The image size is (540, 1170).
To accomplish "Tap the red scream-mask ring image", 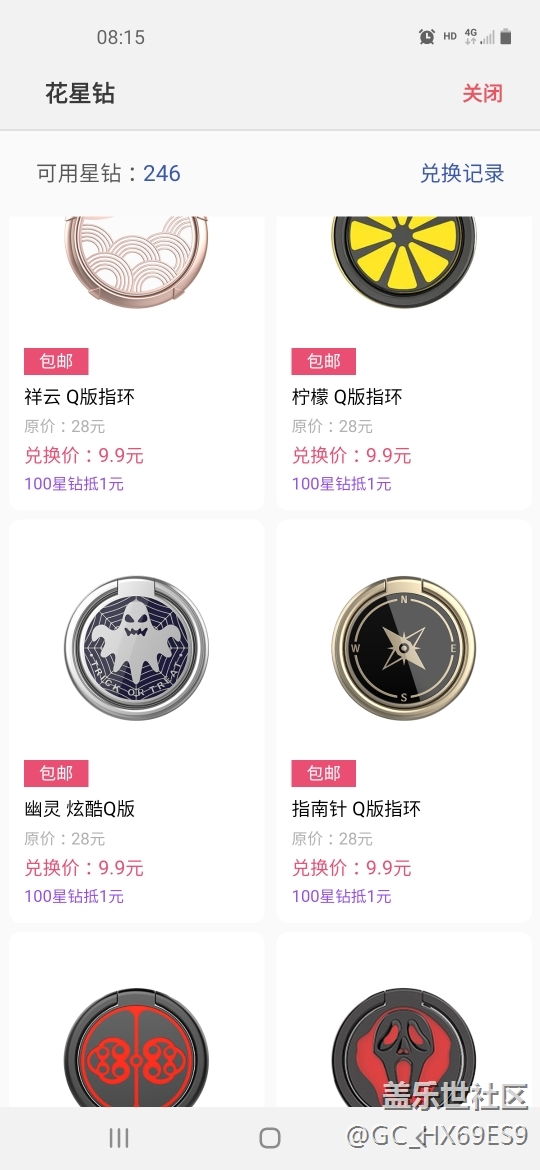I will (x=404, y=1048).
